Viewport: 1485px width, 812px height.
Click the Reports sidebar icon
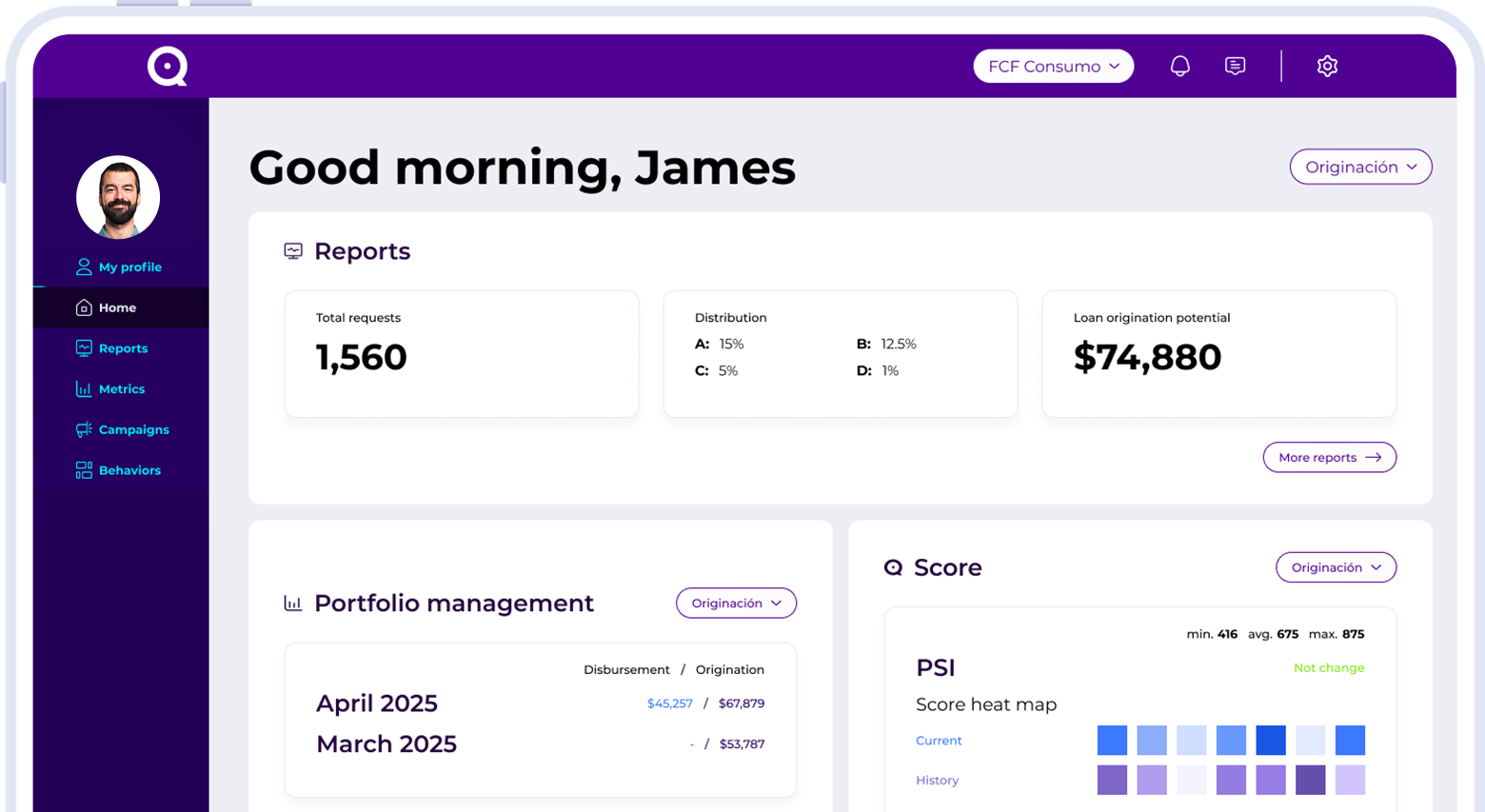point(84,348)
